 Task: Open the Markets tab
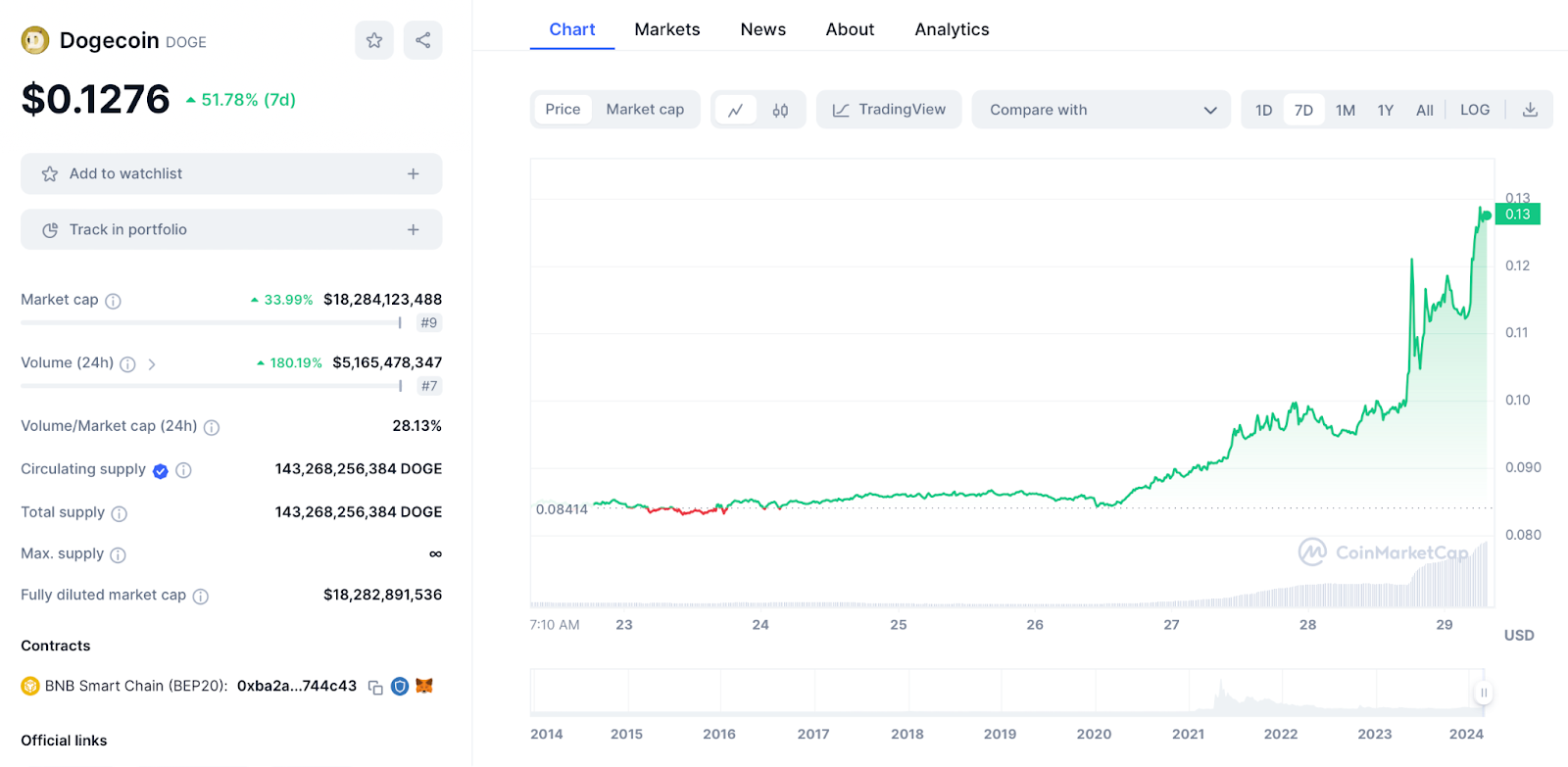click(x=667, y=29)
